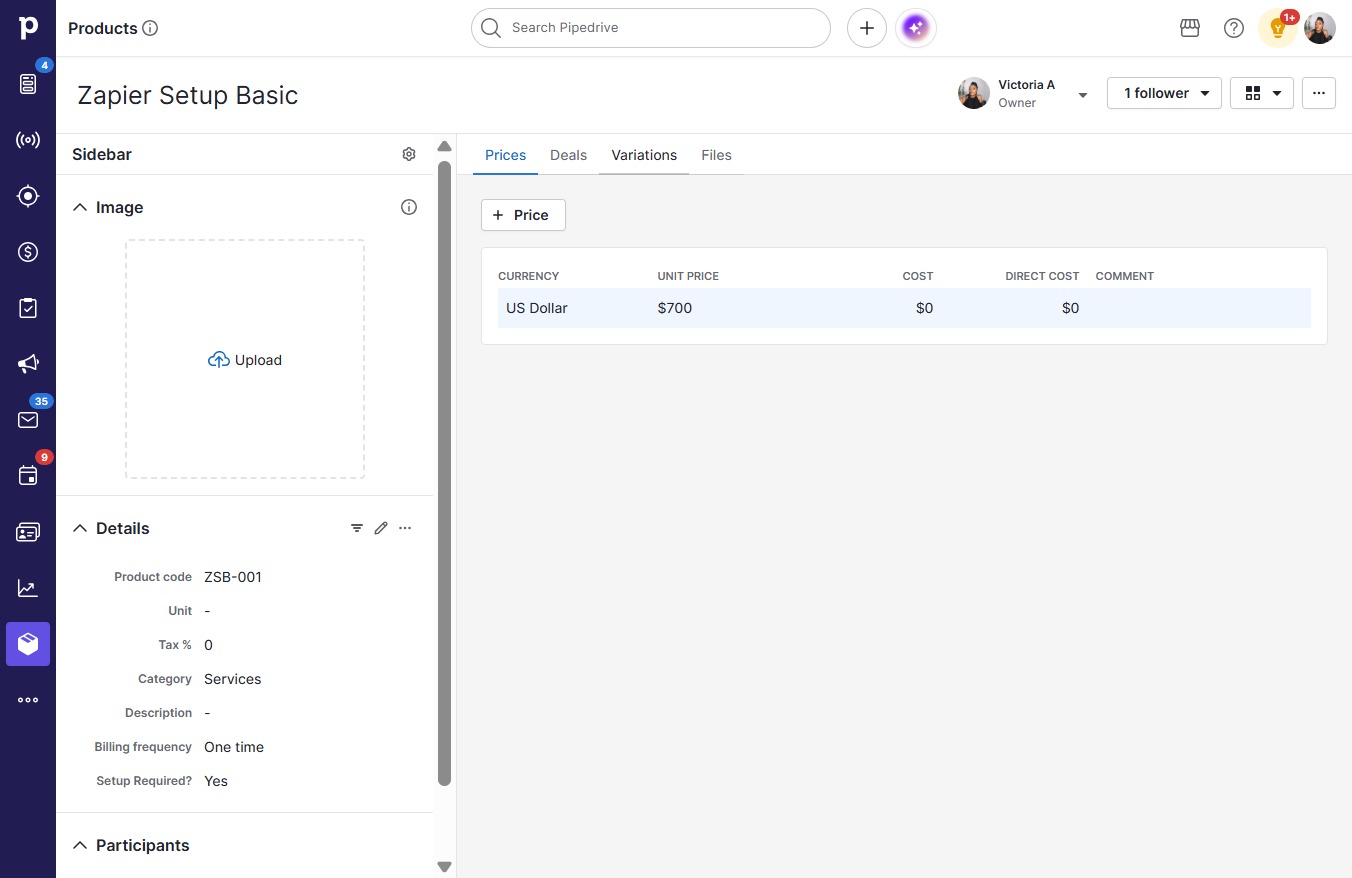Open the target-shaped focus icon in sidebar

coord(28,196)
